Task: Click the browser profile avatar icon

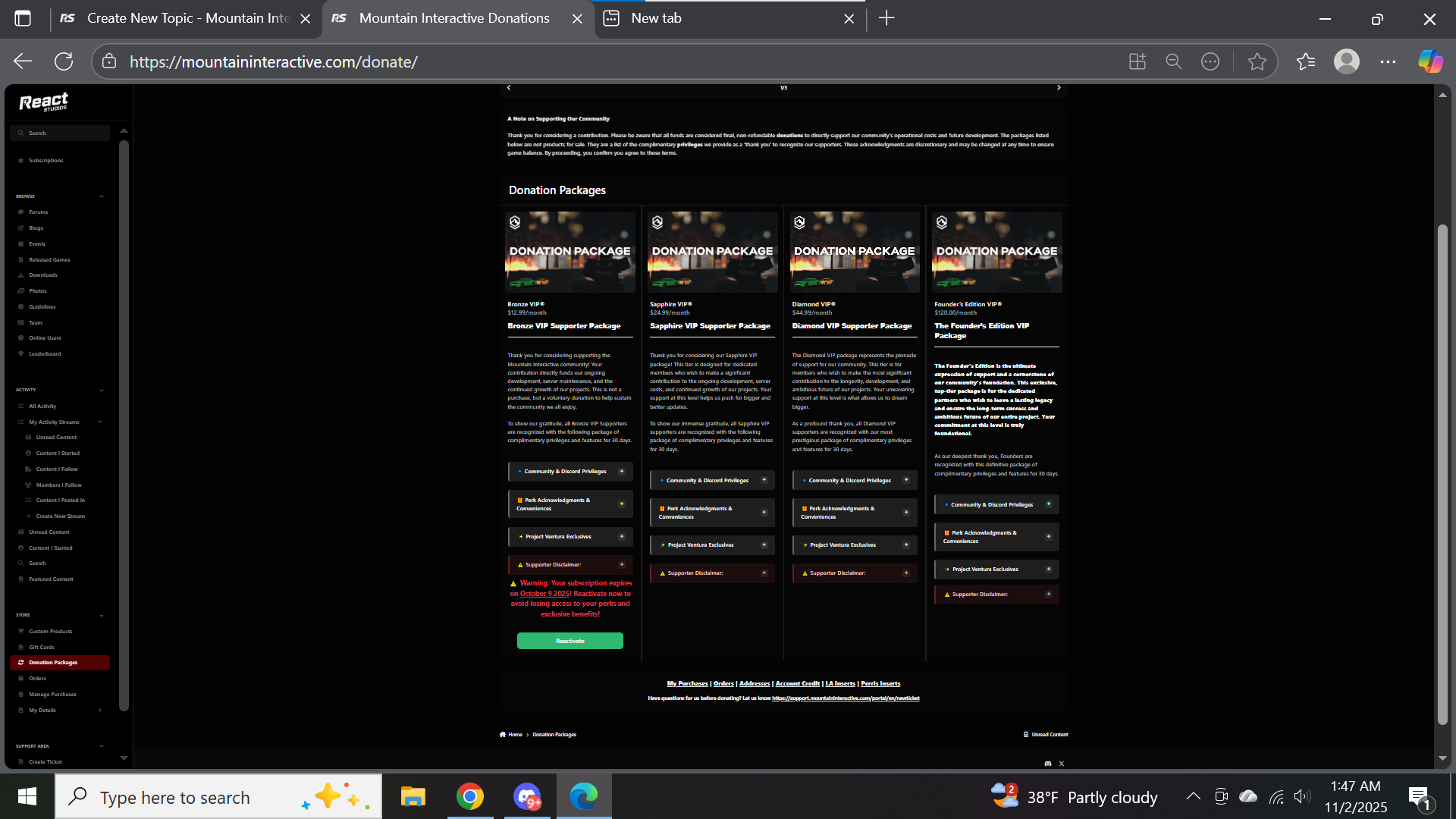Action: click(x=1346, y=61)
